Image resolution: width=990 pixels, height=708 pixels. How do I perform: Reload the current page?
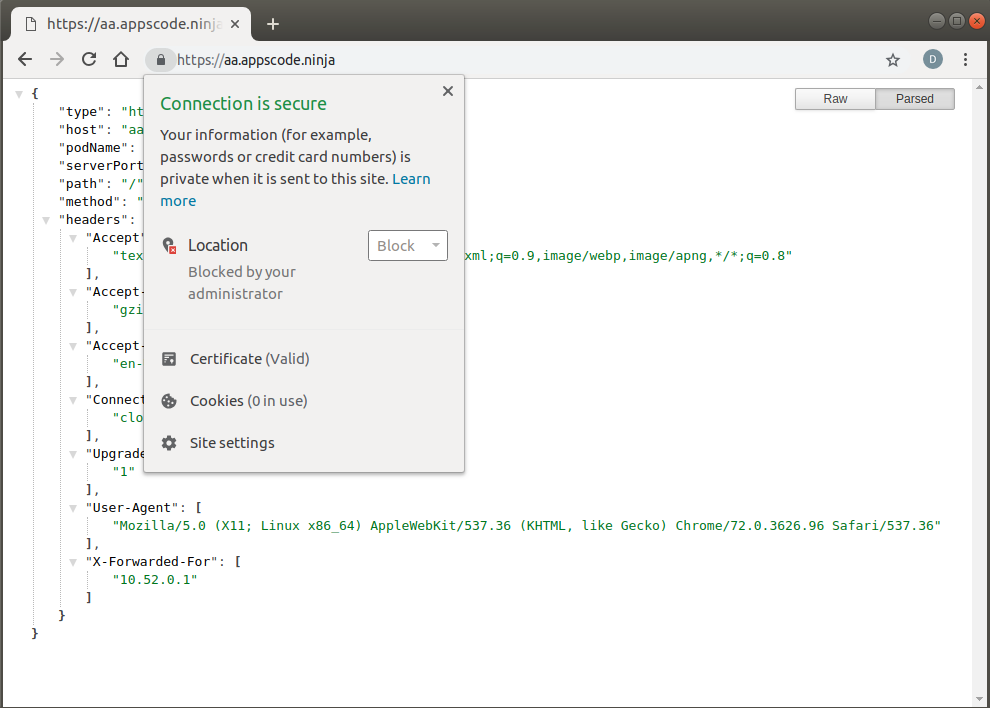[x=89, y=60]
